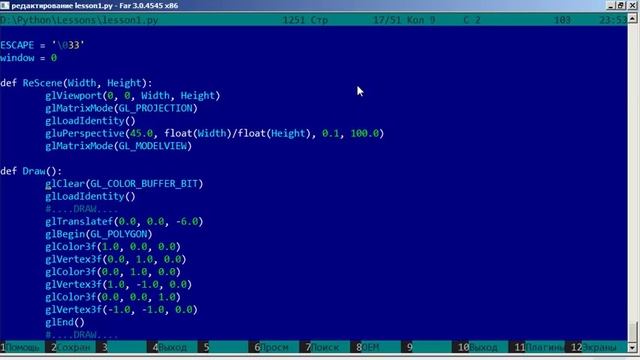Click the glColor3f(0.0, 1.0, 0.0) line

[113, 272]
